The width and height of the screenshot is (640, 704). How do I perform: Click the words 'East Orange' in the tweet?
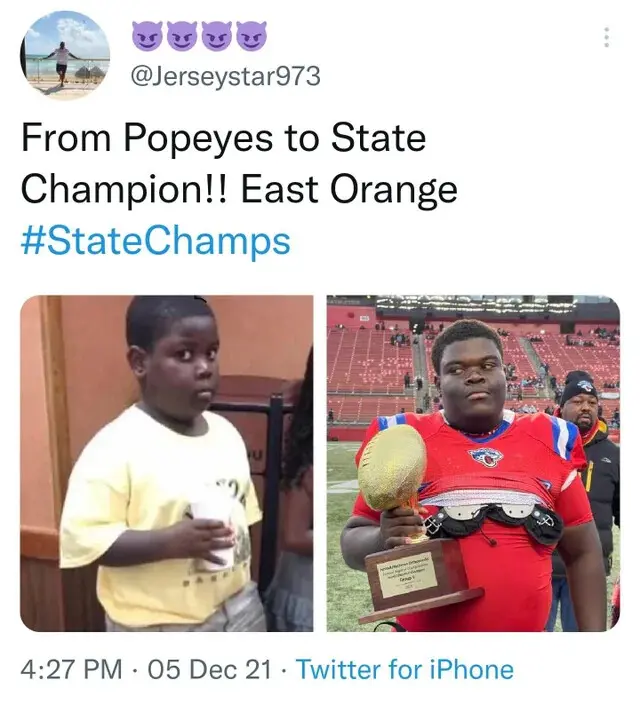[349, 189]
